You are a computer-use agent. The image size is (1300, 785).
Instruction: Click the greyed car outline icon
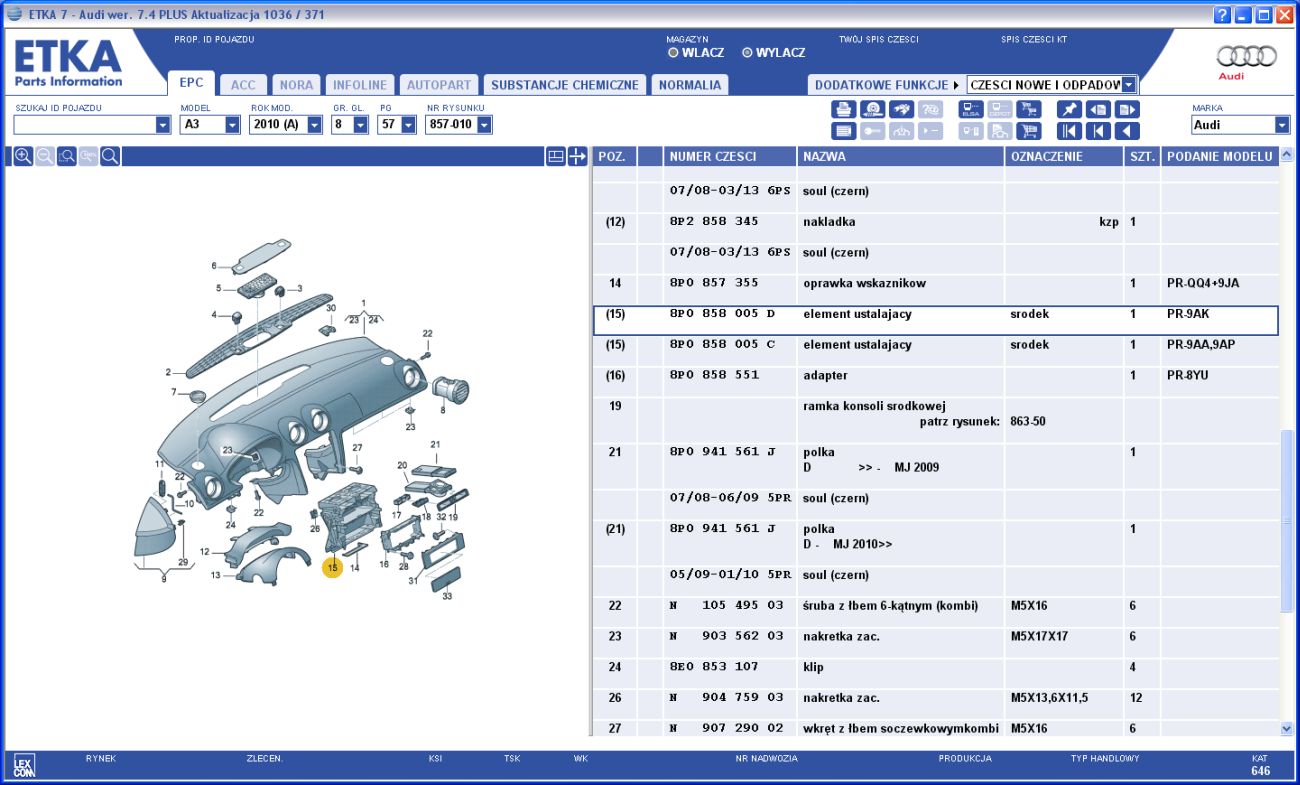[x=901, y=131]
